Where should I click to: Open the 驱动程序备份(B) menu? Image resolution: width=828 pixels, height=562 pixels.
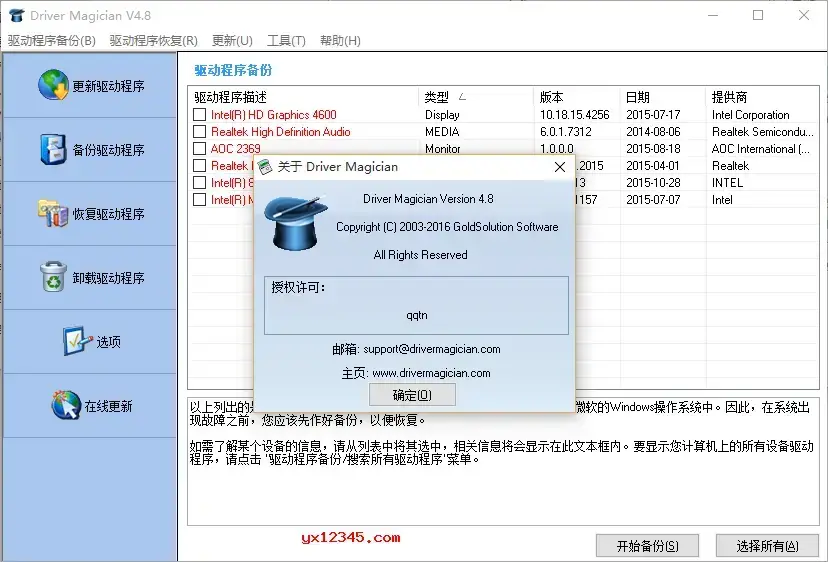[x=52, y=41]
